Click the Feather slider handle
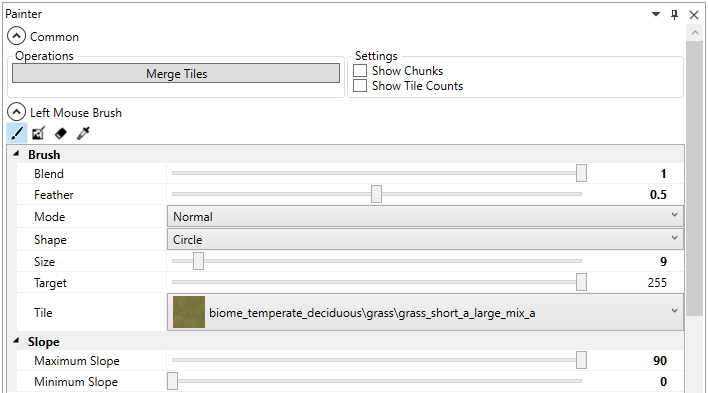Viewport: 708px width, 393px height. coord(376,194)
